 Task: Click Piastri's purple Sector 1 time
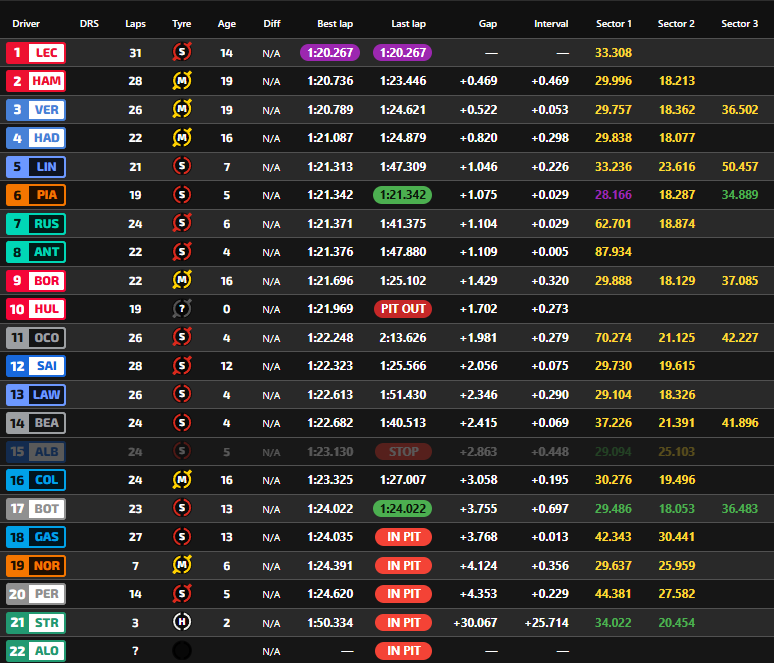613,195
